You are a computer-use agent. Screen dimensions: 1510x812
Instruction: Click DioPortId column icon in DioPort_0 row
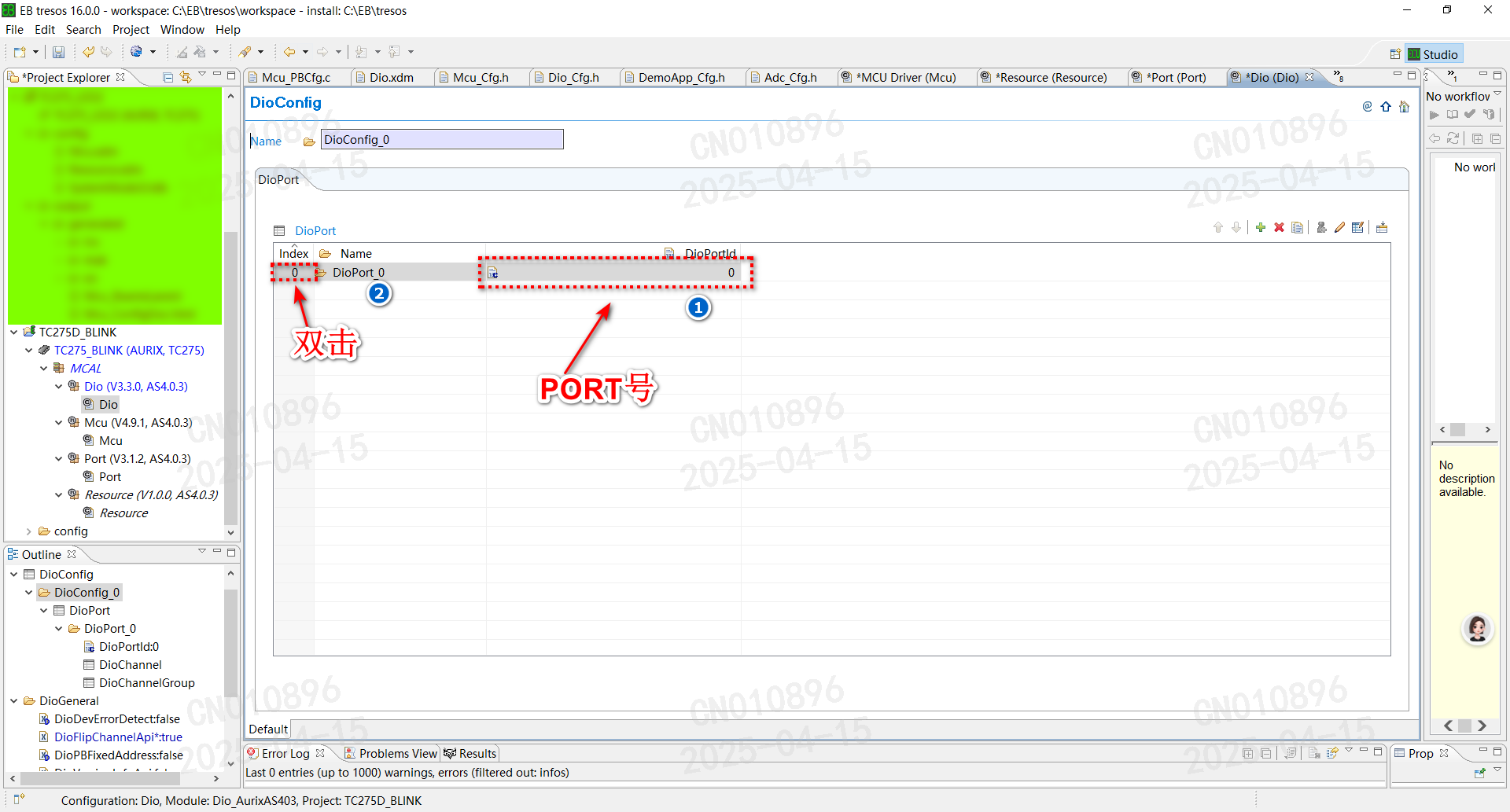pos(492,273)
